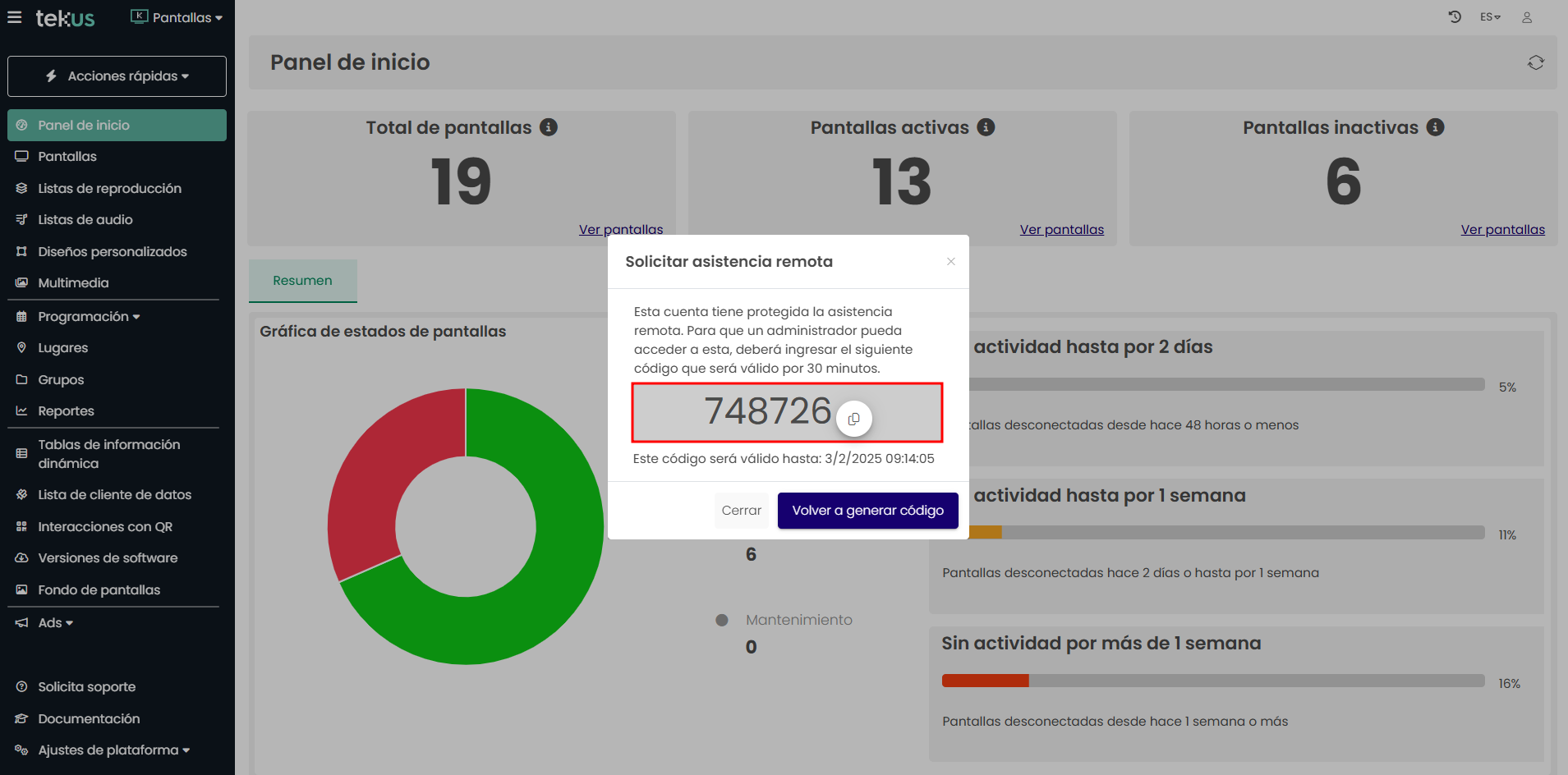The width and height of the screenshot is (1568, 775).
Task: Go to Listas de reproducción
Action: pyautogui.click(x=109, y=189)
